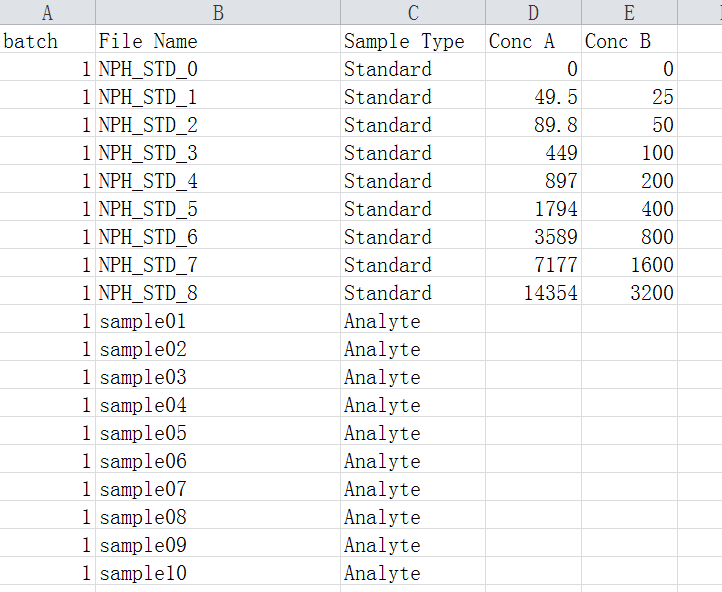Image resolution: width=722 pixels, height=592 pixels.
Task: Click the Sample Type header cell
Action: (413, 41)
